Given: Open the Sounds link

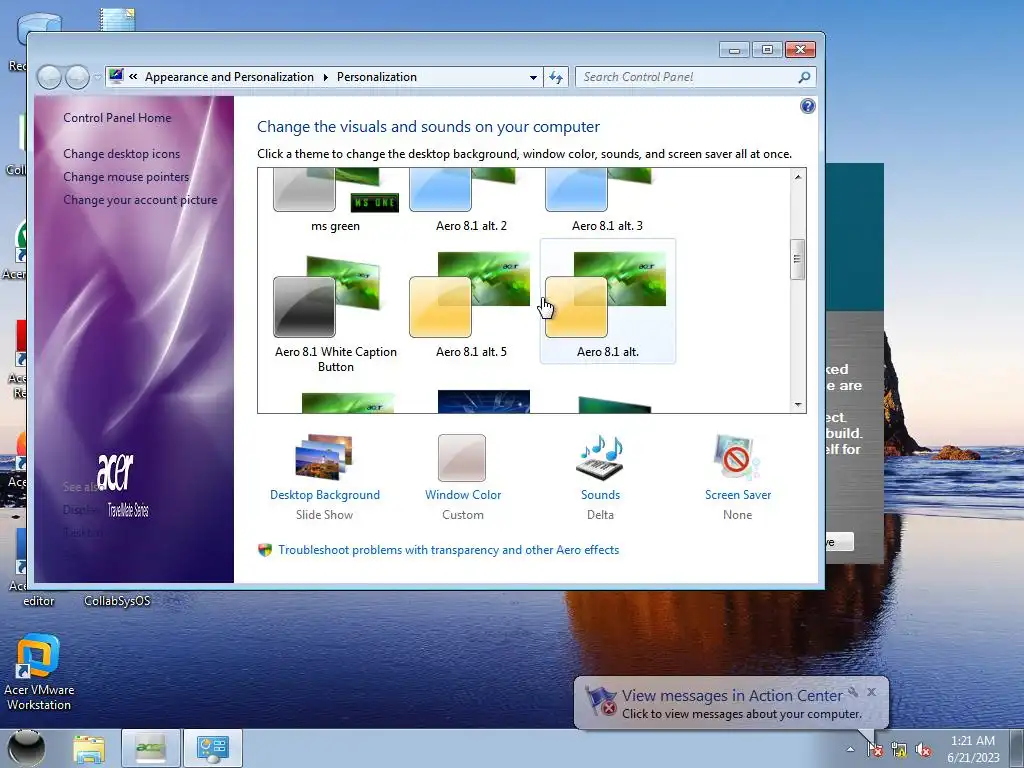Looking at the screenshot, I should 600,495.
